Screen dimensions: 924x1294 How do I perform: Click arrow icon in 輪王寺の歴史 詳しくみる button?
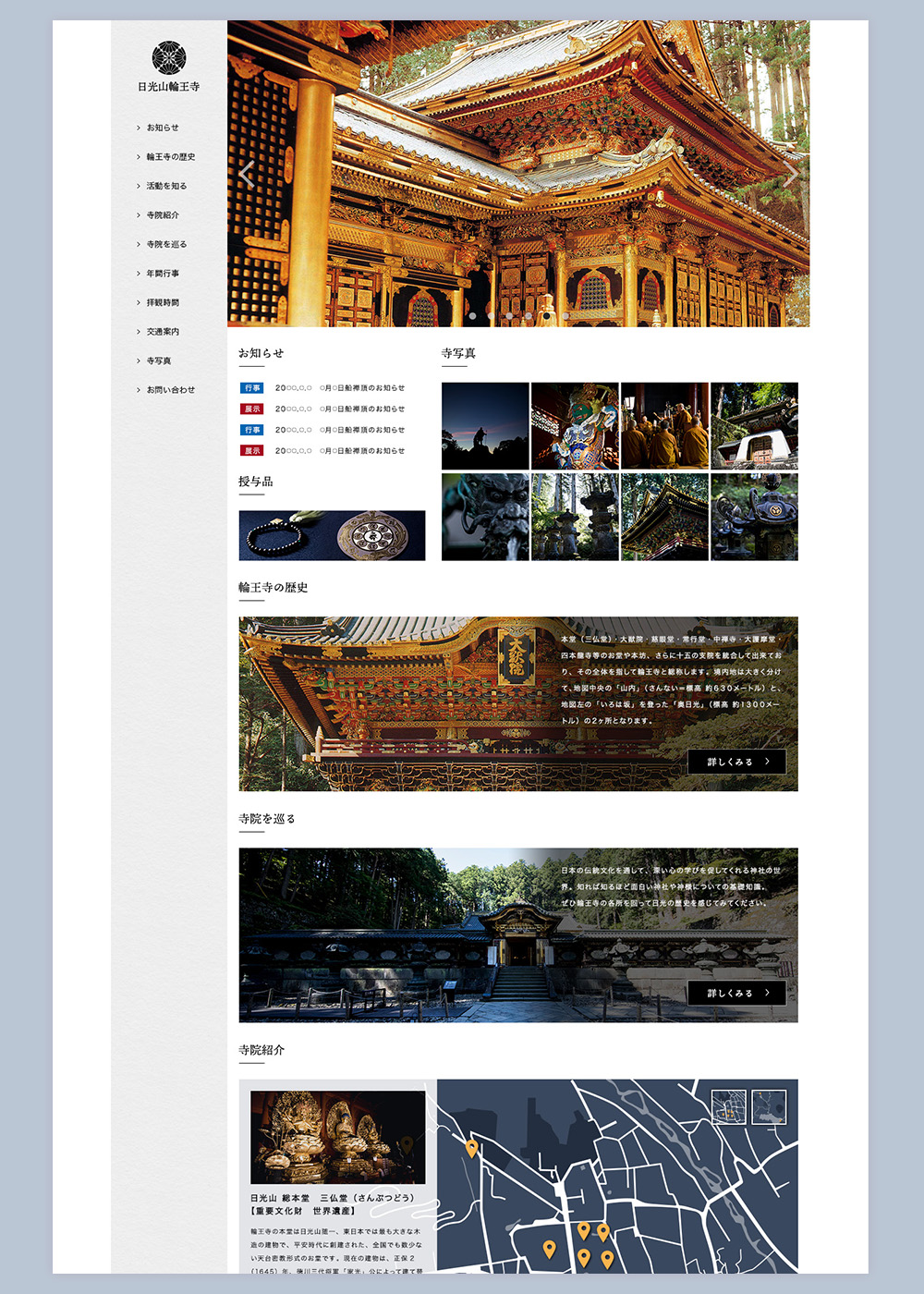tap(767, 762)
